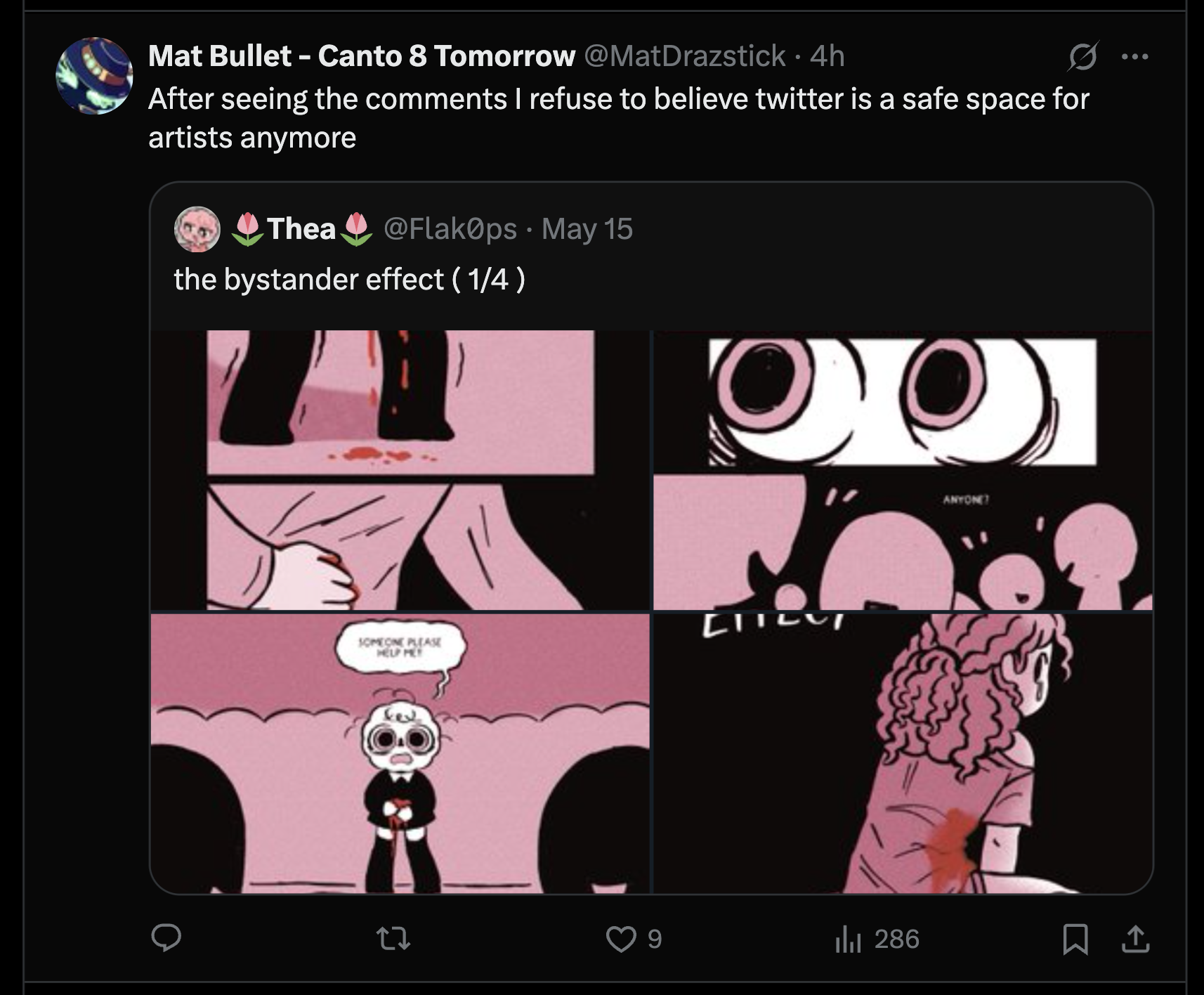Open the three-dot more options menu
The width and height of the screenshot is (1204, 995).
coord(1135,56)
